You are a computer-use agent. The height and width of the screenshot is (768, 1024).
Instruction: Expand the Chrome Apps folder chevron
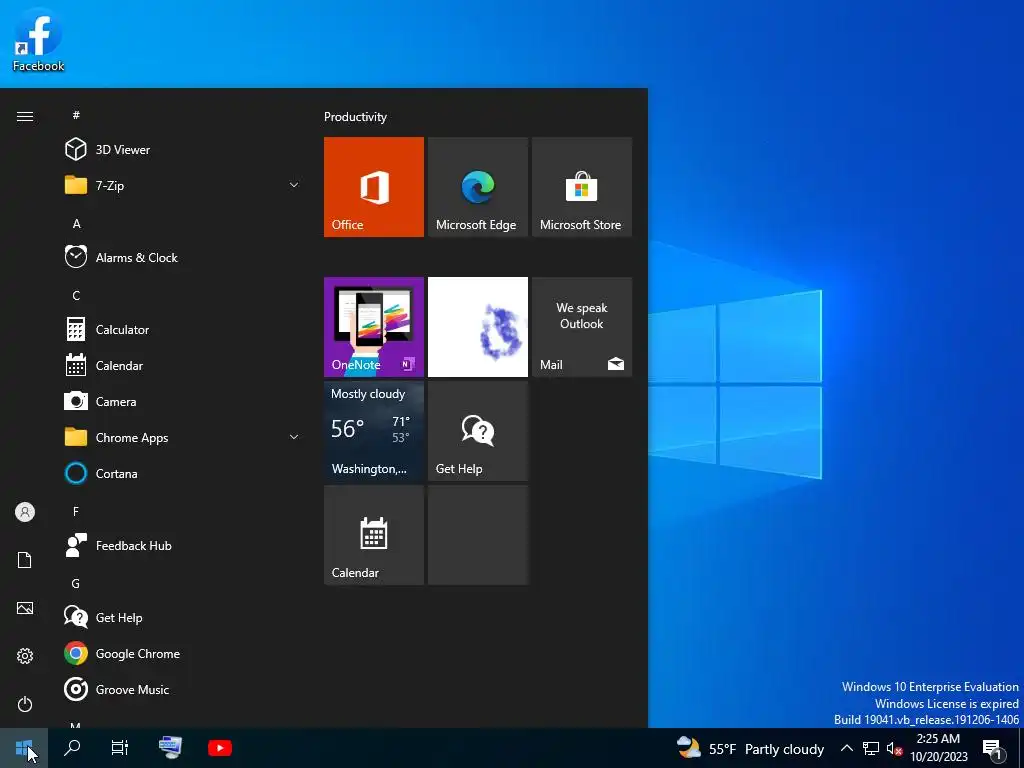click(x=294, y=437)
